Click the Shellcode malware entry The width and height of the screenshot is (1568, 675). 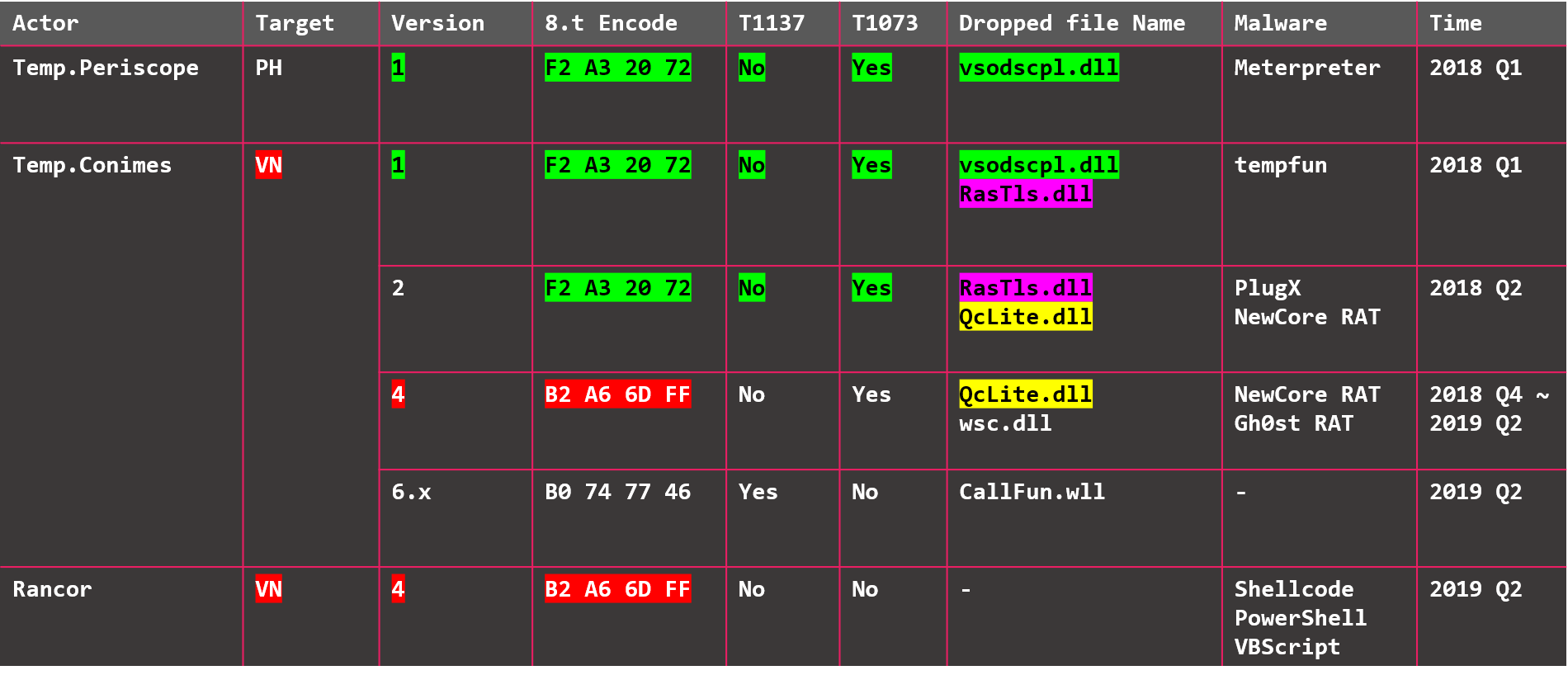pyautogui.click(x=1294, y=589)
